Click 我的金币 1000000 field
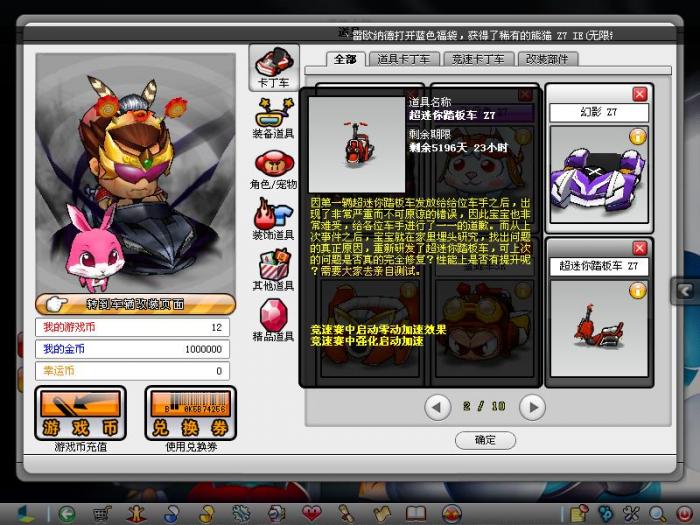The height and width of the screenshot is (525, 700). (133, 349)
